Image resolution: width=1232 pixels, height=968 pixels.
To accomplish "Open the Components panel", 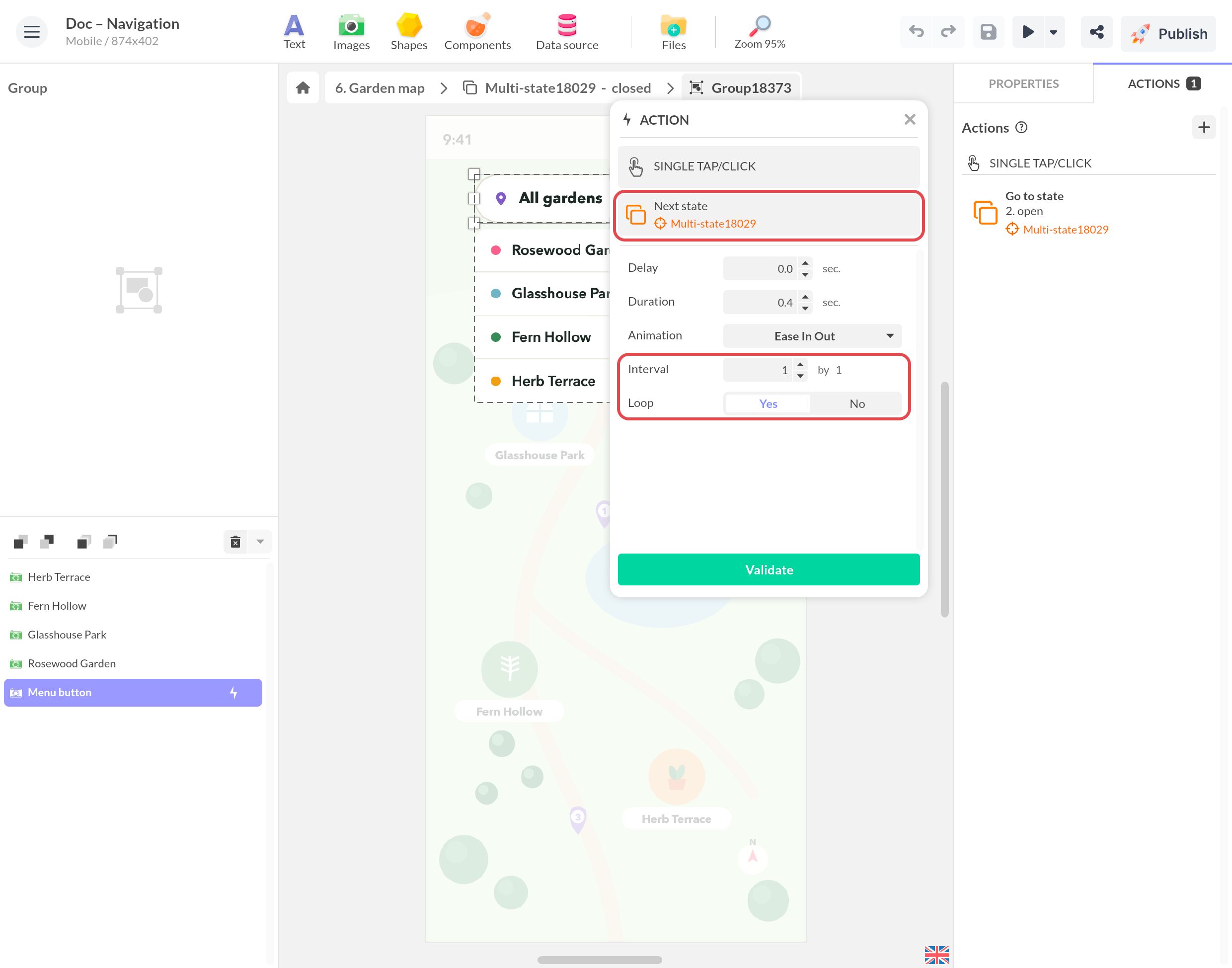I will tap(477, 32).
